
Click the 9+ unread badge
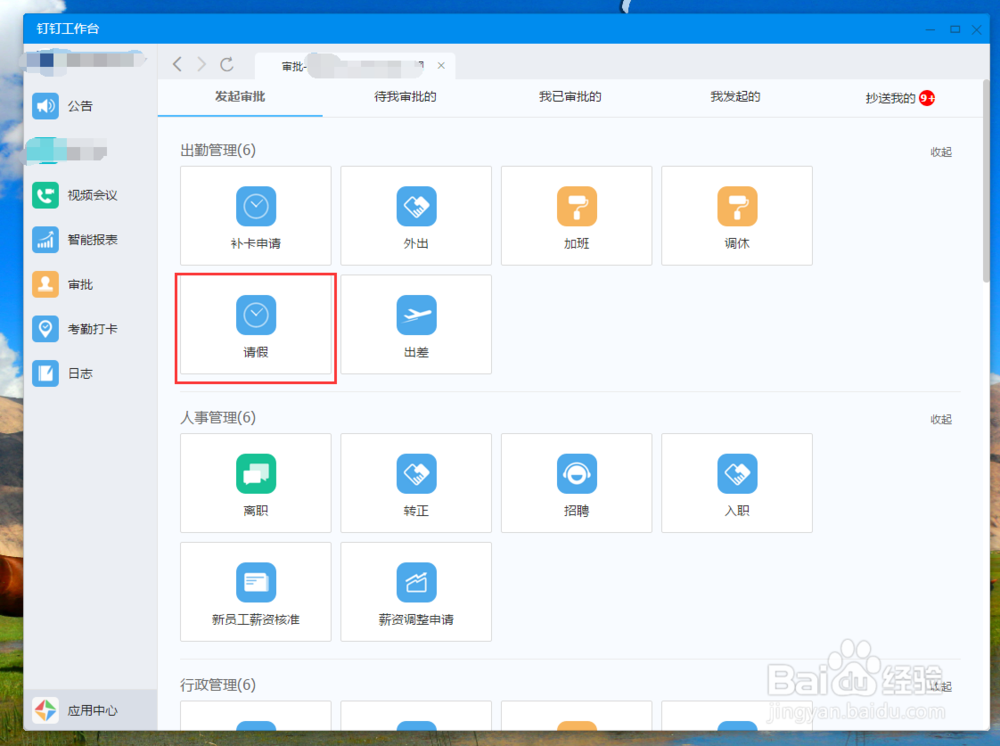(x=927, y=98)
